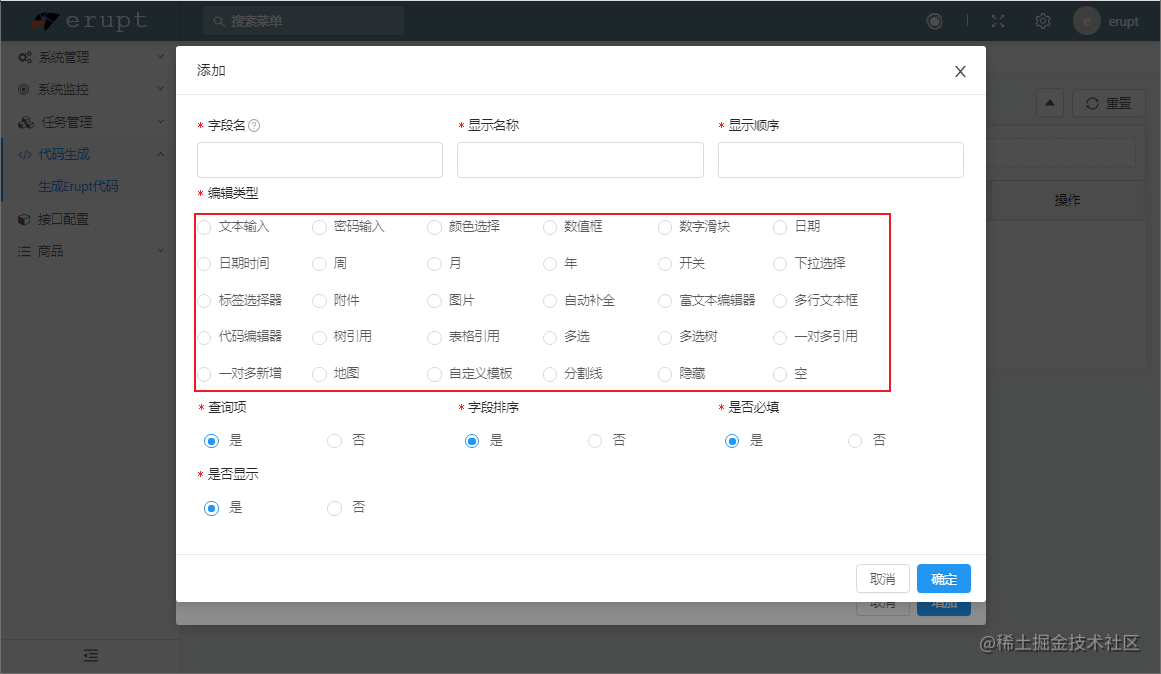Toggle fullscreen icon in top bar
This screenshot has width=1161, height=674.
pyautogui.click(x=998, y=21)
